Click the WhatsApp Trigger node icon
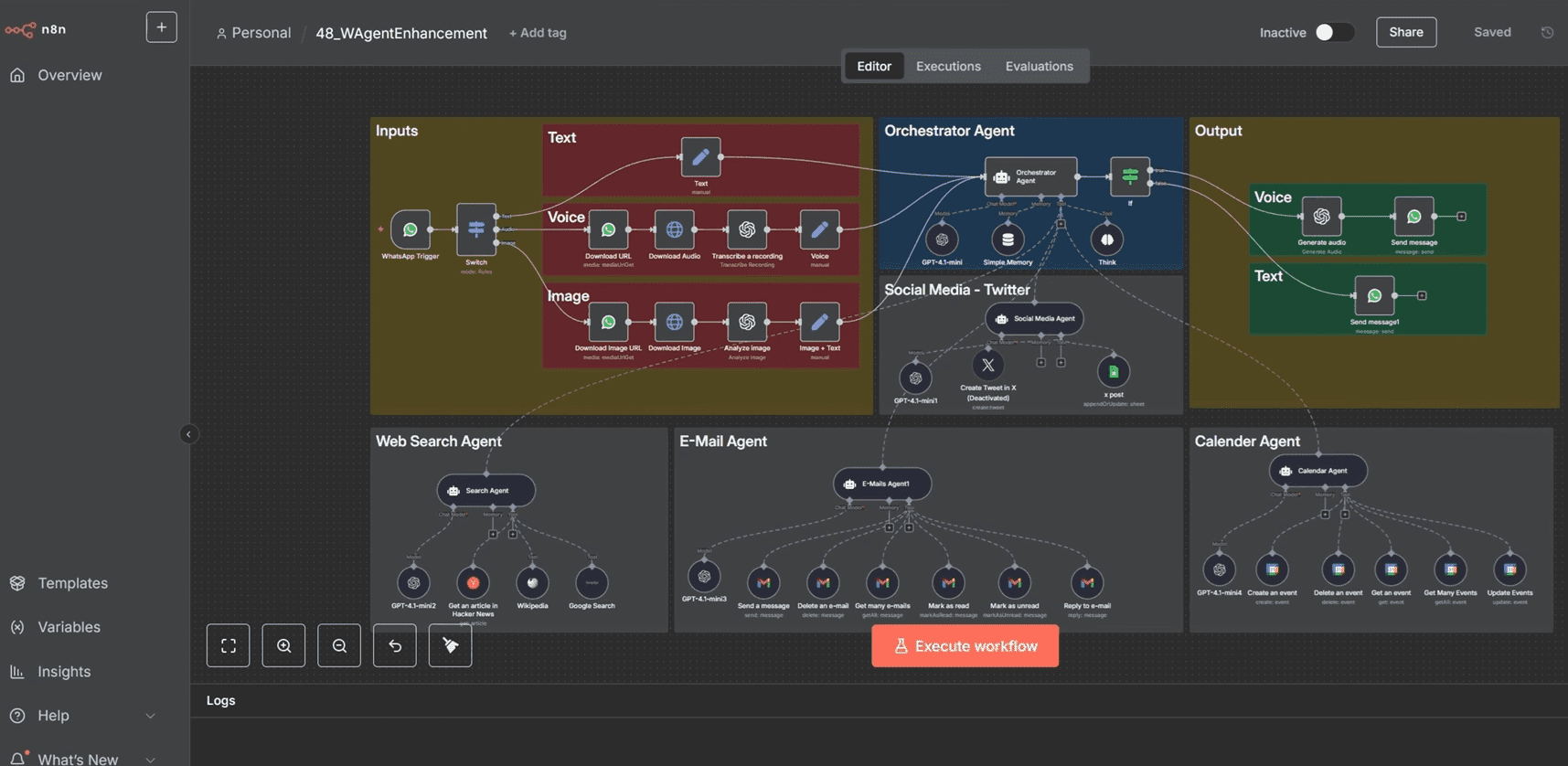The image size is (1568, 766). click(411, 230)
